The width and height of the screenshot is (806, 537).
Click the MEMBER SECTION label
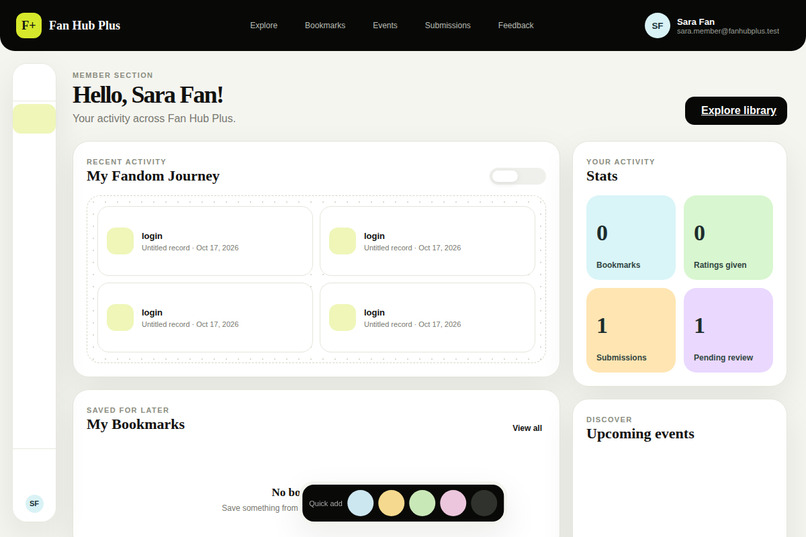(113, 75)
